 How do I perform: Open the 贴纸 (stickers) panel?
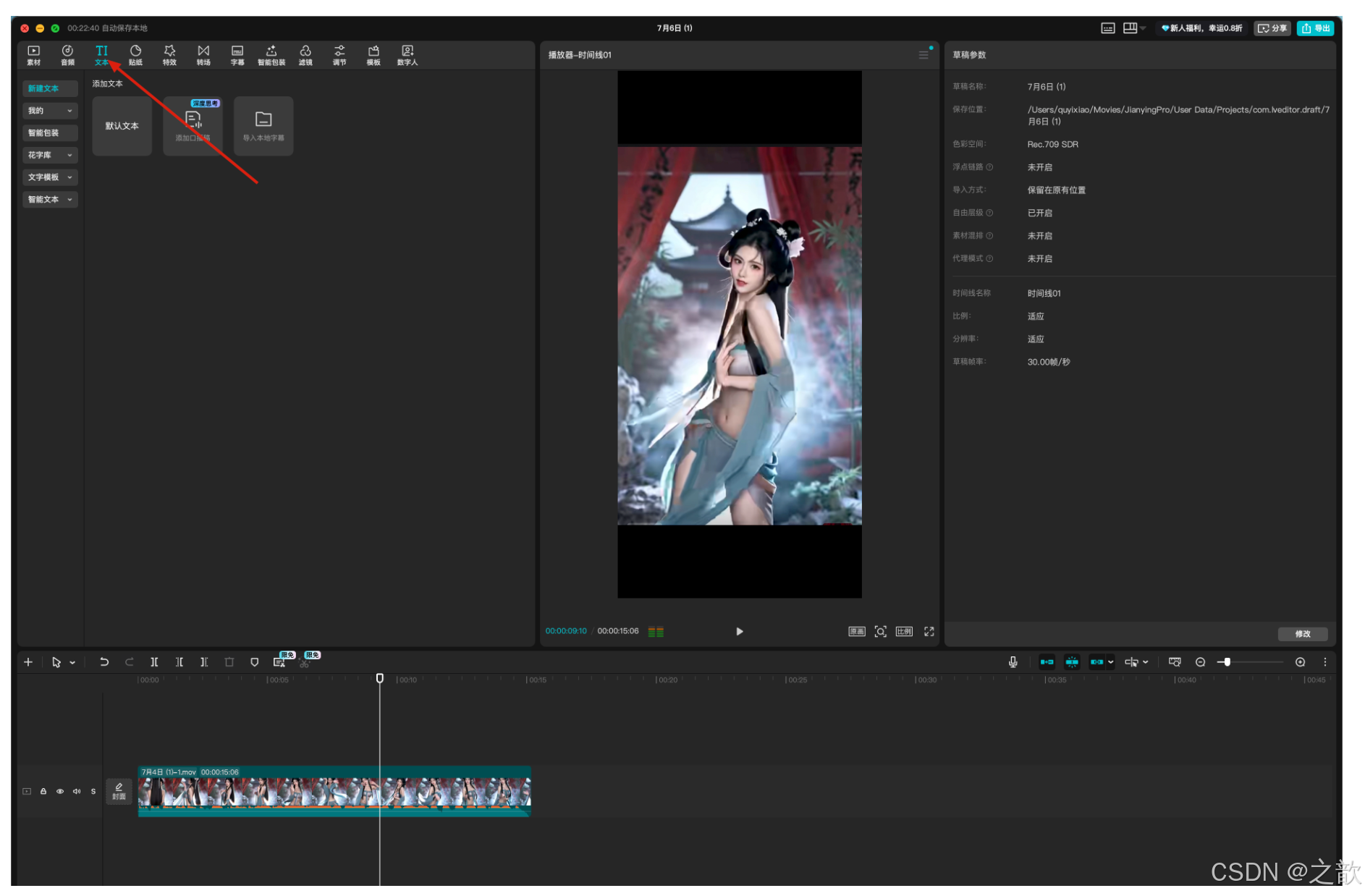pyautogui.click(x=135, y=55)
